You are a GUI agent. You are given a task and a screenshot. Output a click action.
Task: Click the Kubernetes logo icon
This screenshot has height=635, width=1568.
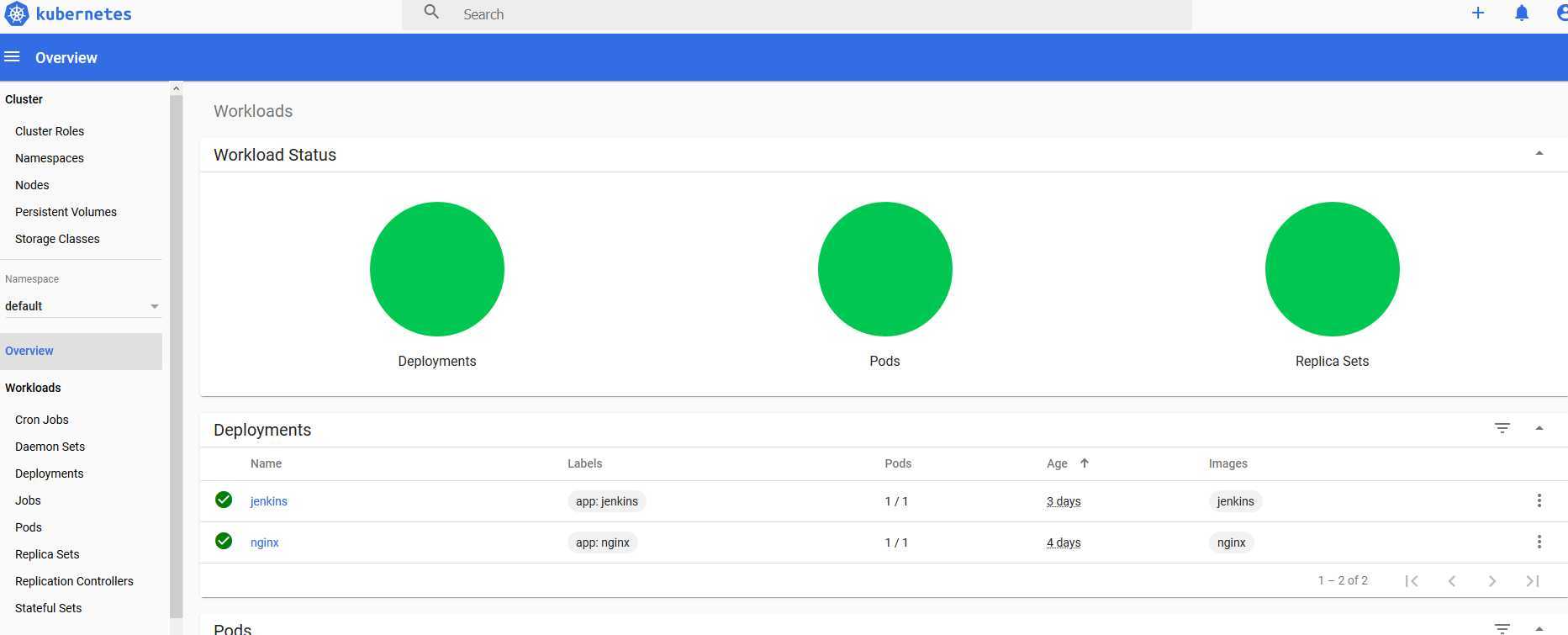[x=17, y=14]
